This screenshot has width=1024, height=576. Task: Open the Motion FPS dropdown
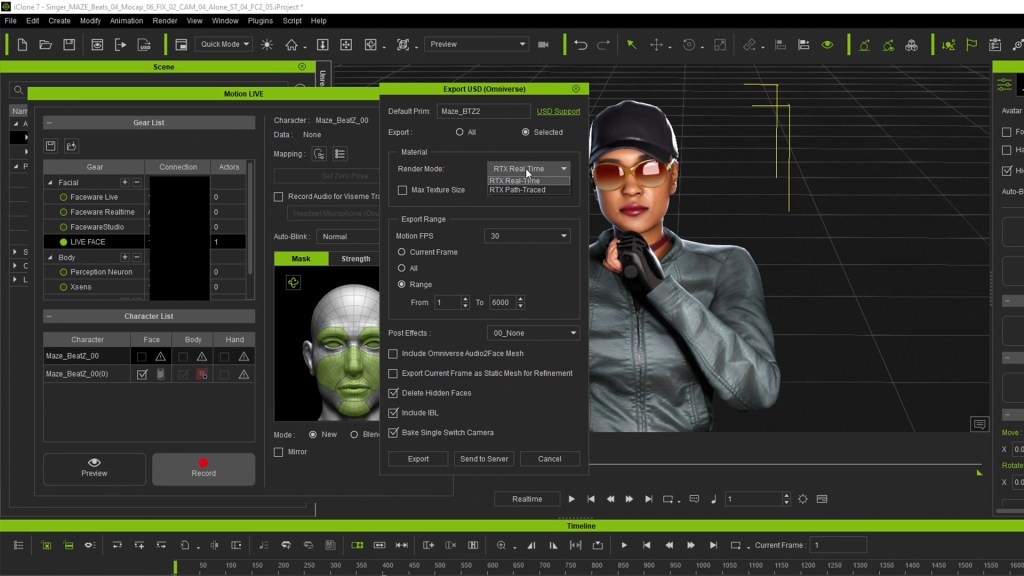(526, 236)
